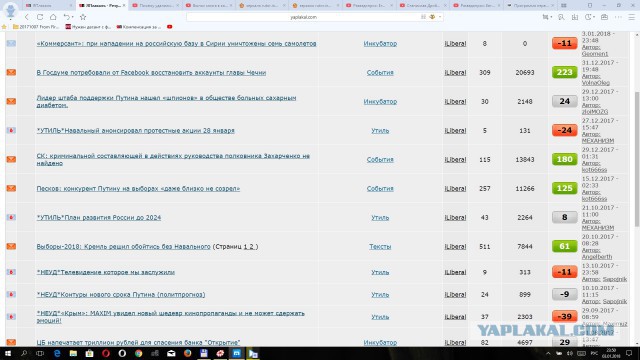Open page 2 of Выборы-2018 topic
640x360 pixels.
pyautogui.click(x=251, y=246)
